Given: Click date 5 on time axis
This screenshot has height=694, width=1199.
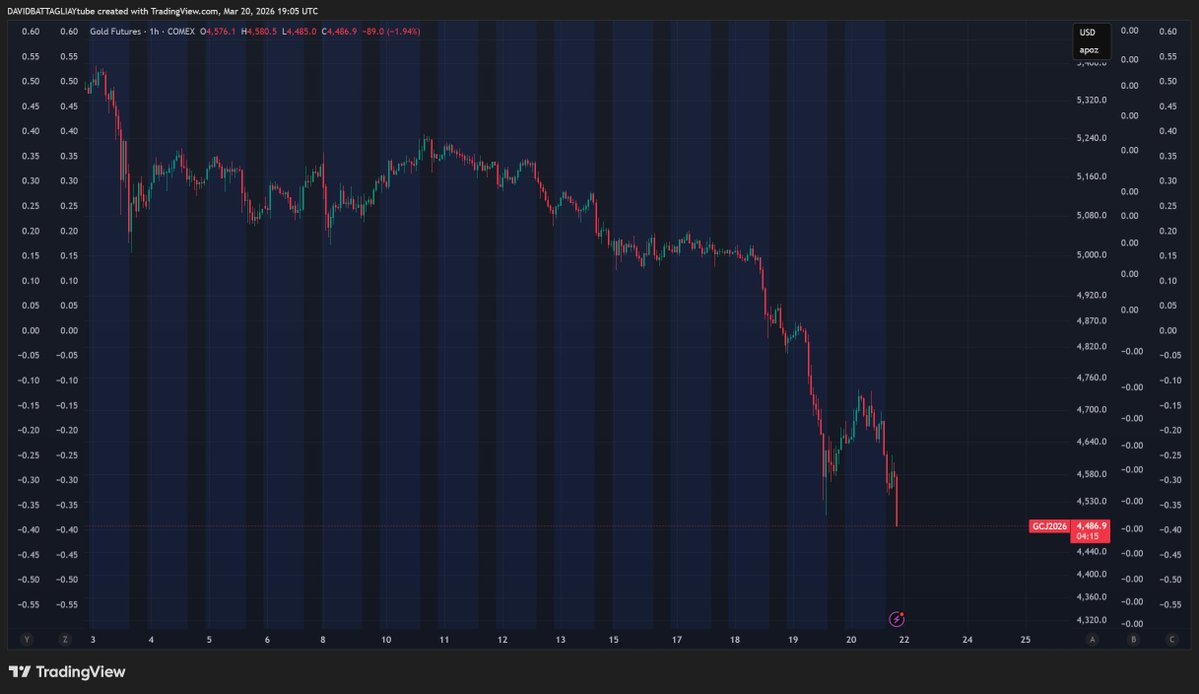Looking at the screenshot, I should tap(210, 640).
